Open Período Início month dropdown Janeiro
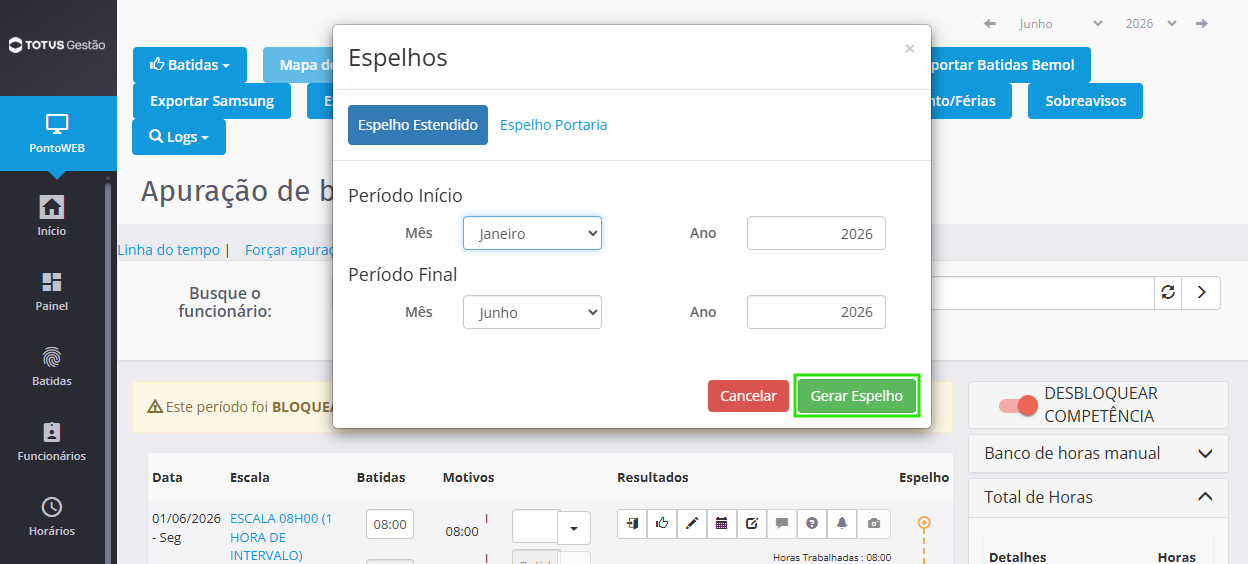Viewport: 1248px width, 564px height. tap(532, 233)
